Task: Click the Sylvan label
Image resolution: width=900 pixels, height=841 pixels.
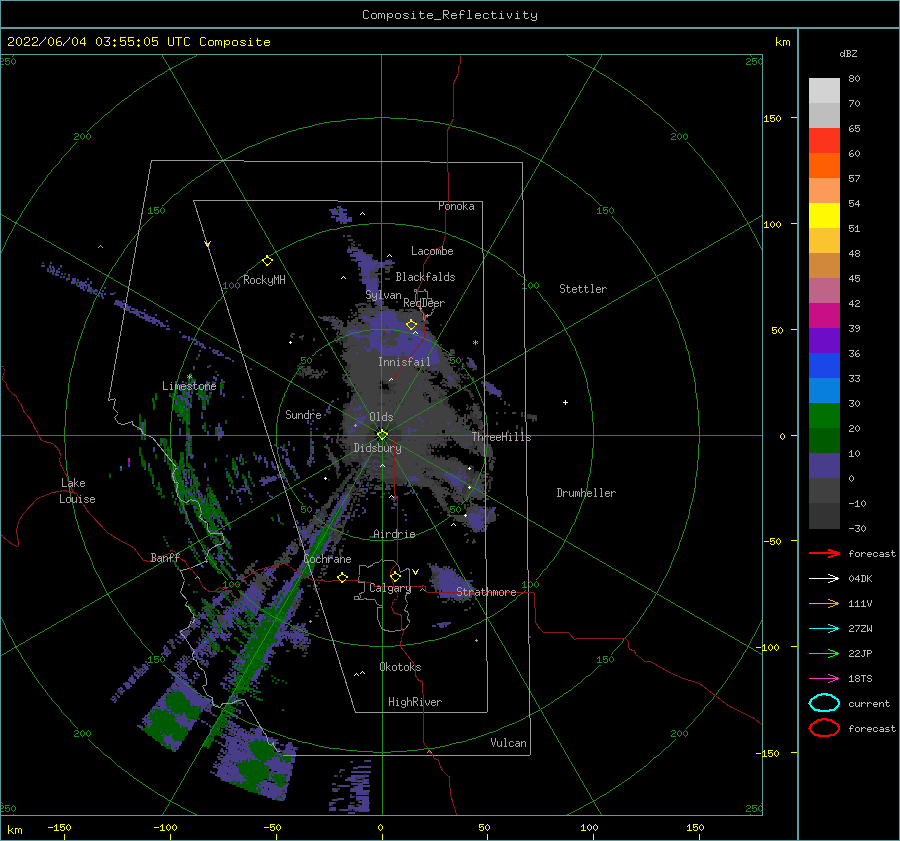Action: 383,295
